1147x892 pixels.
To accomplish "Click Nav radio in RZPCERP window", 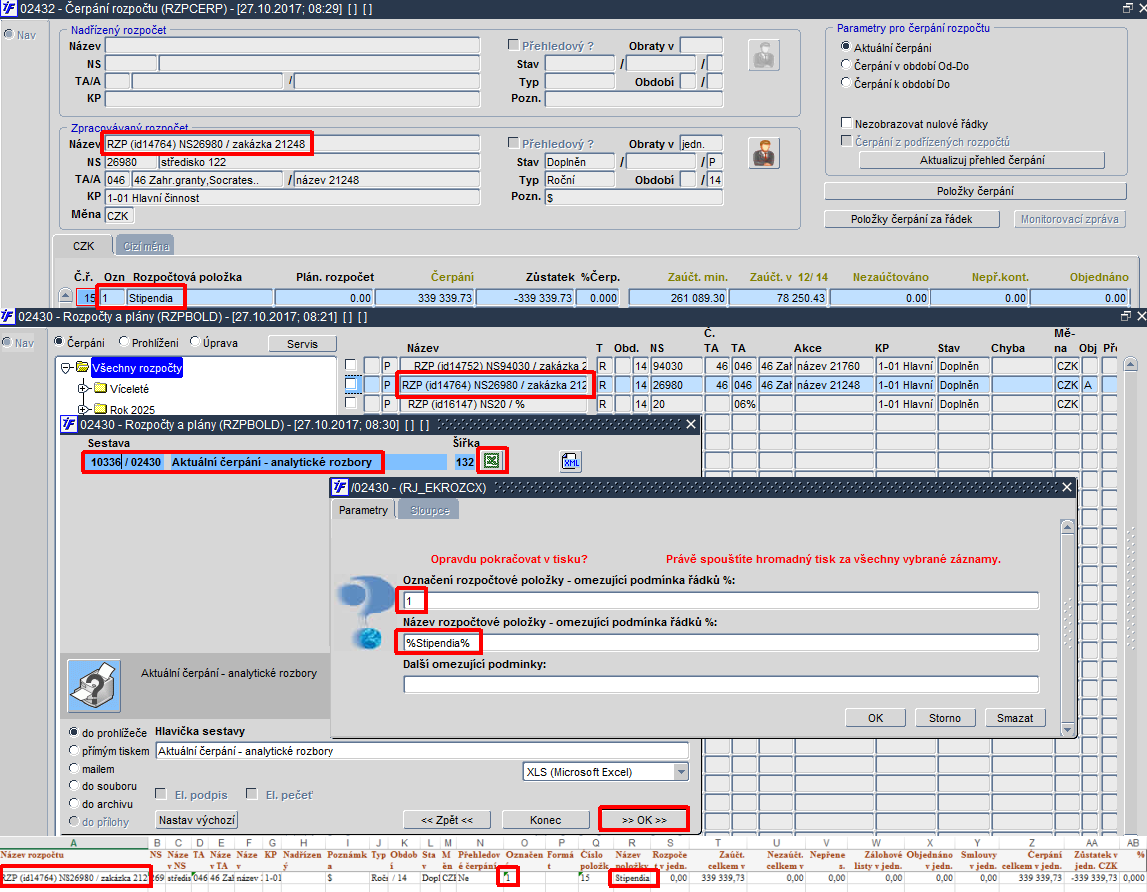I will pyautogui.click(x=9, y=34).
